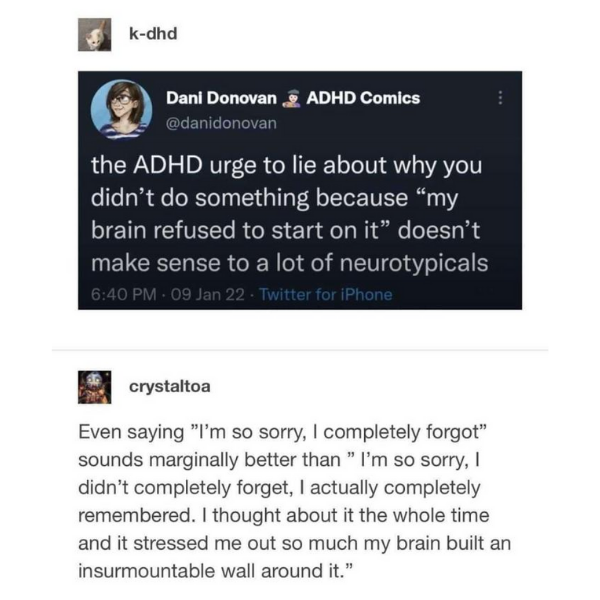Click the k-dhd cat avatar
Screen dimensions: 600x600
click(x=94, y=35)
